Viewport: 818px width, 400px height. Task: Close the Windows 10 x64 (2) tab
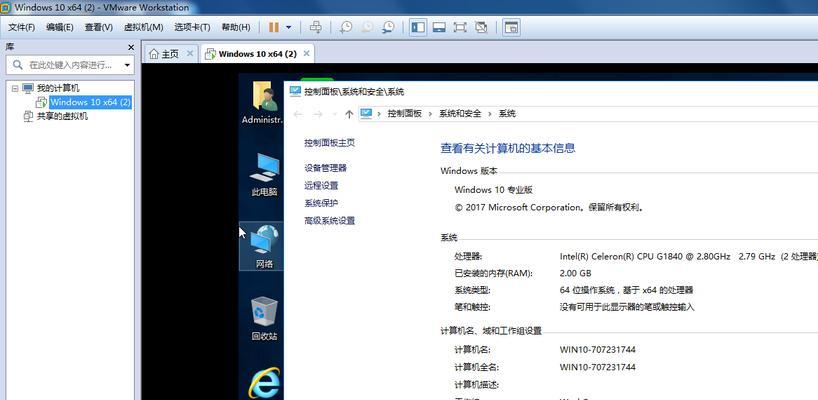307,53
